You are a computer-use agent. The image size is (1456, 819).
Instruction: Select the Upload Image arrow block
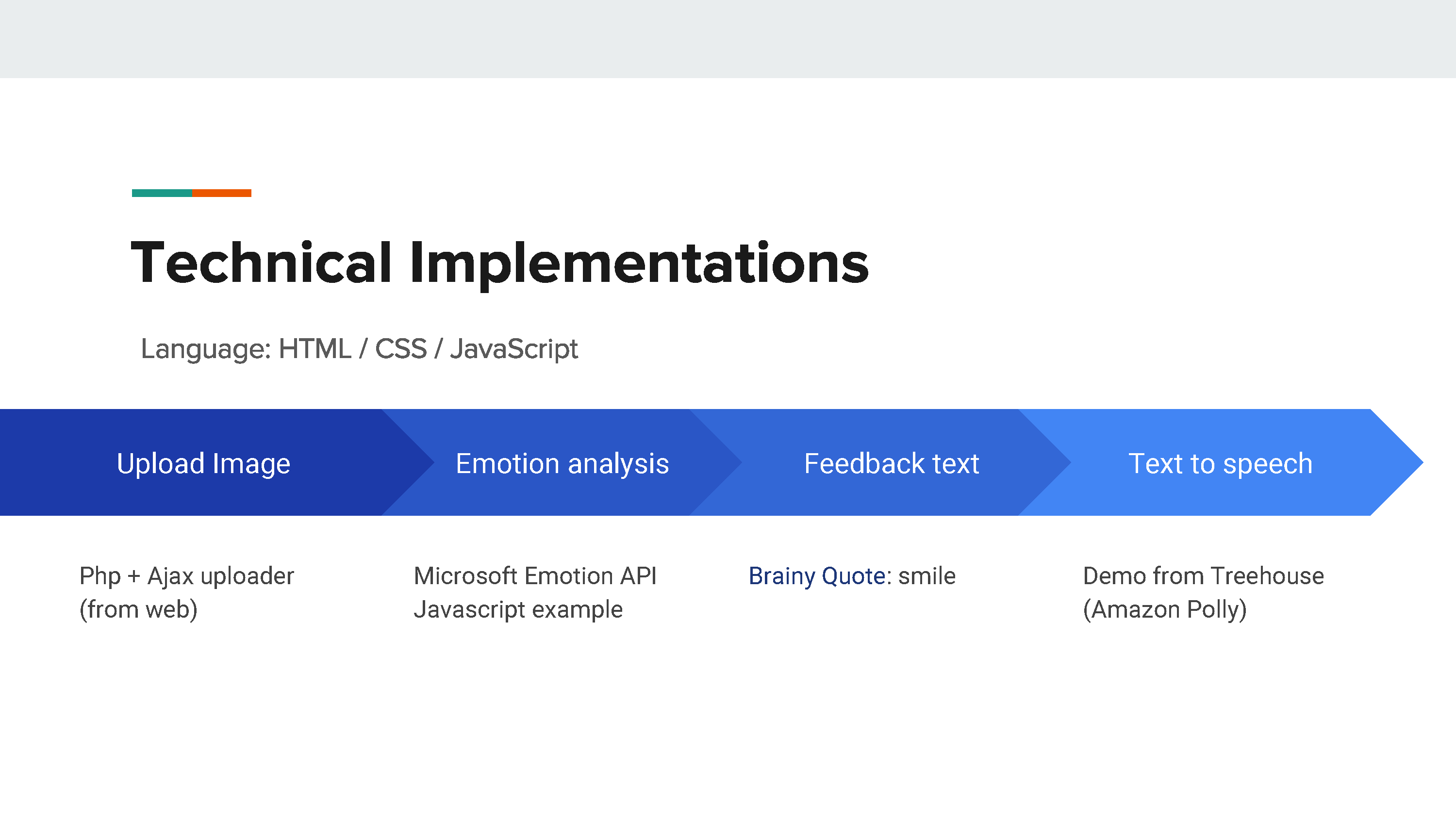(203, 462)
